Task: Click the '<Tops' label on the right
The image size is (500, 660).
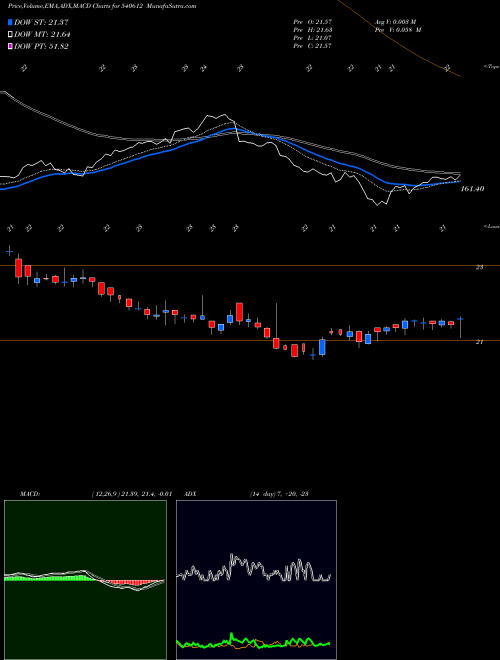Action: [491, 67]
